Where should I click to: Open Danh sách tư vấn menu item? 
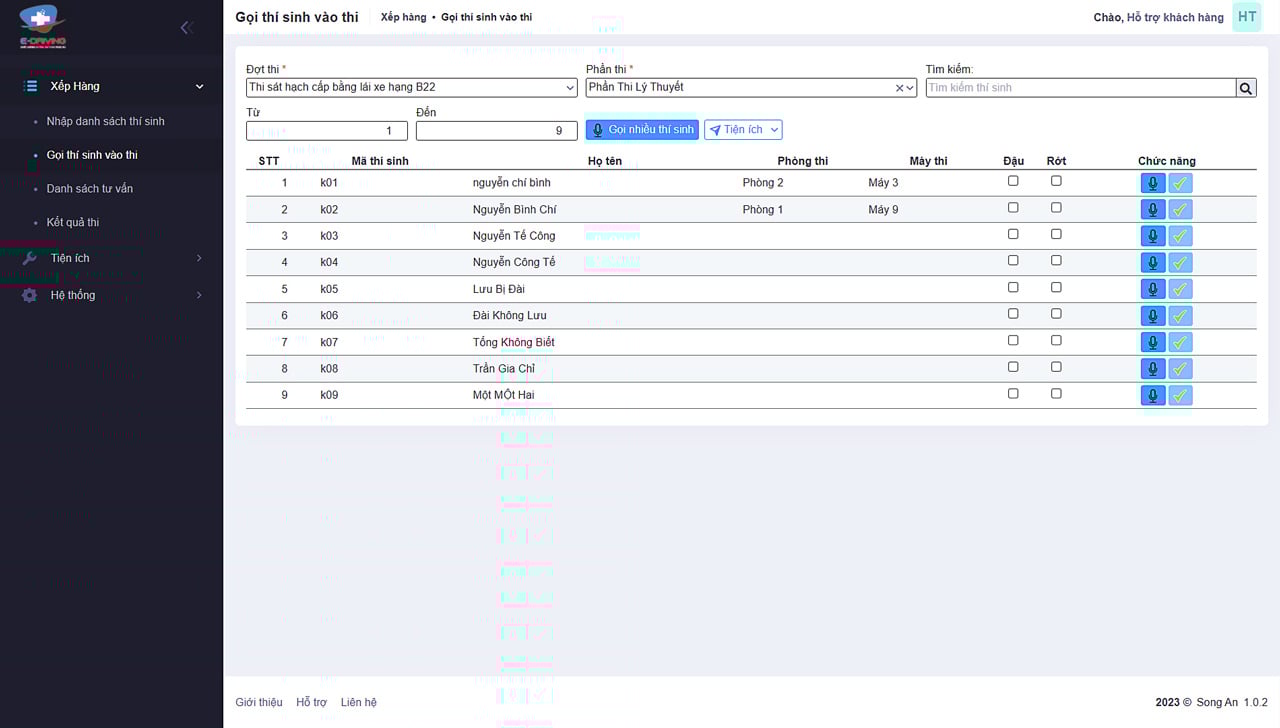(90, 189)
